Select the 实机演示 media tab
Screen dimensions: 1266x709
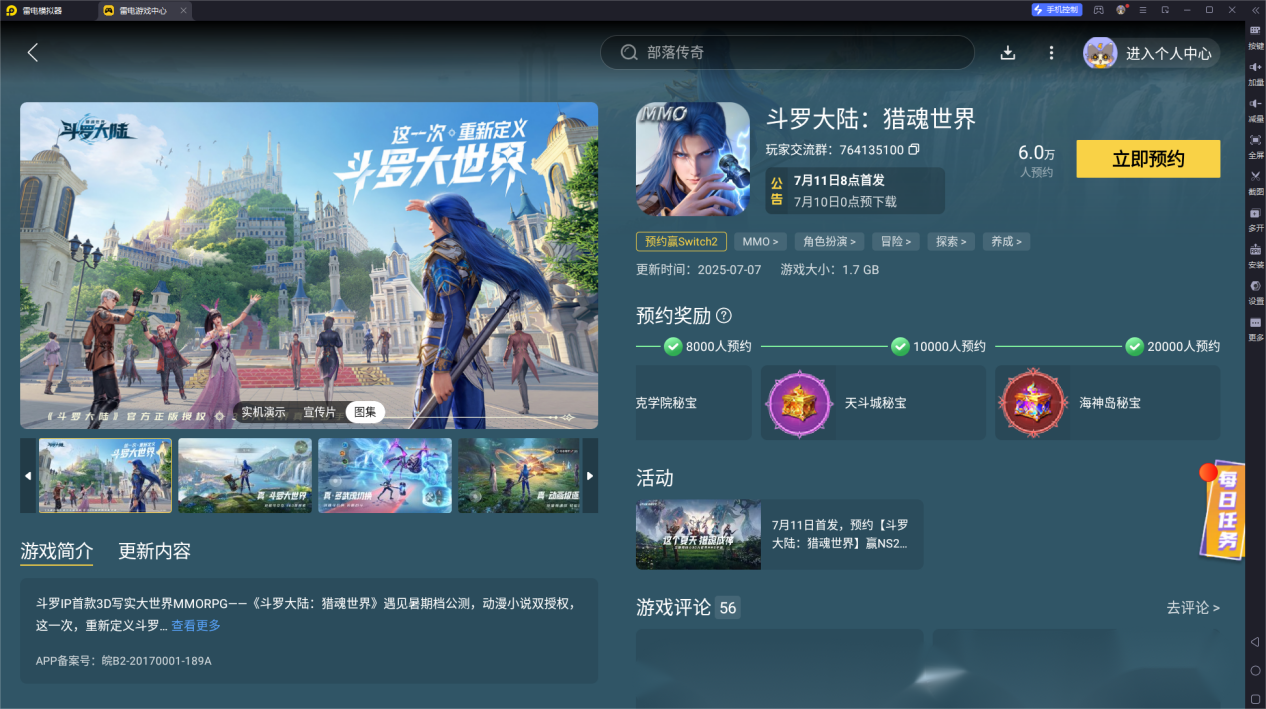click(x=263, y=412)
